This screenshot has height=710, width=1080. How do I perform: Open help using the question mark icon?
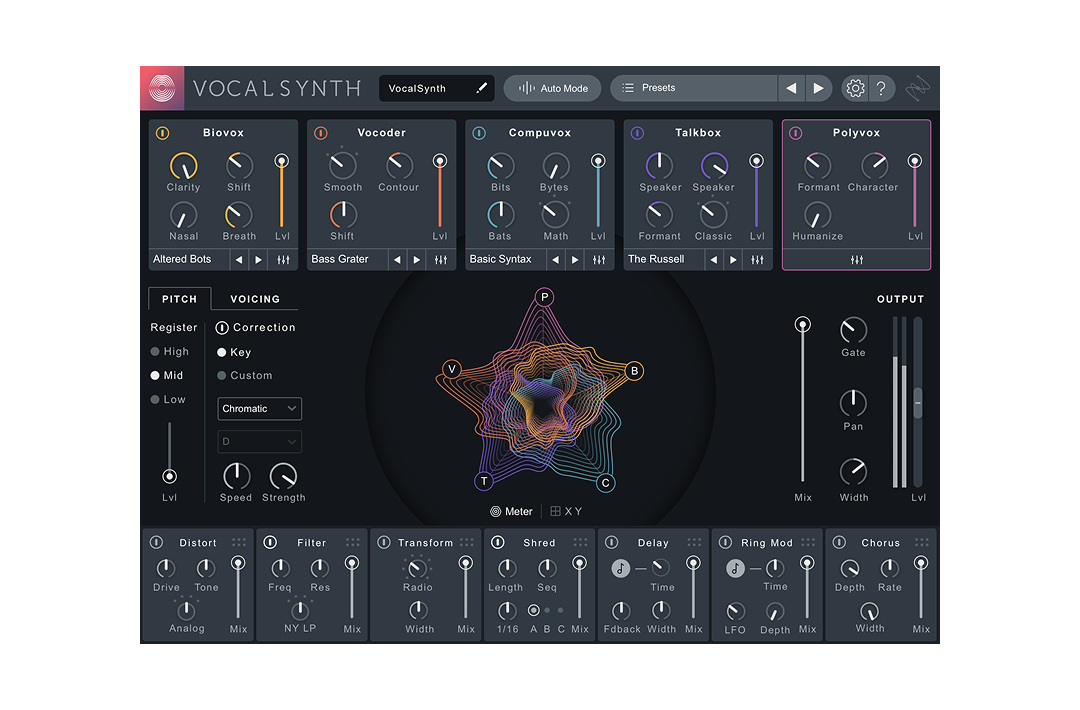pyautogui.click(x=882, y=88)
